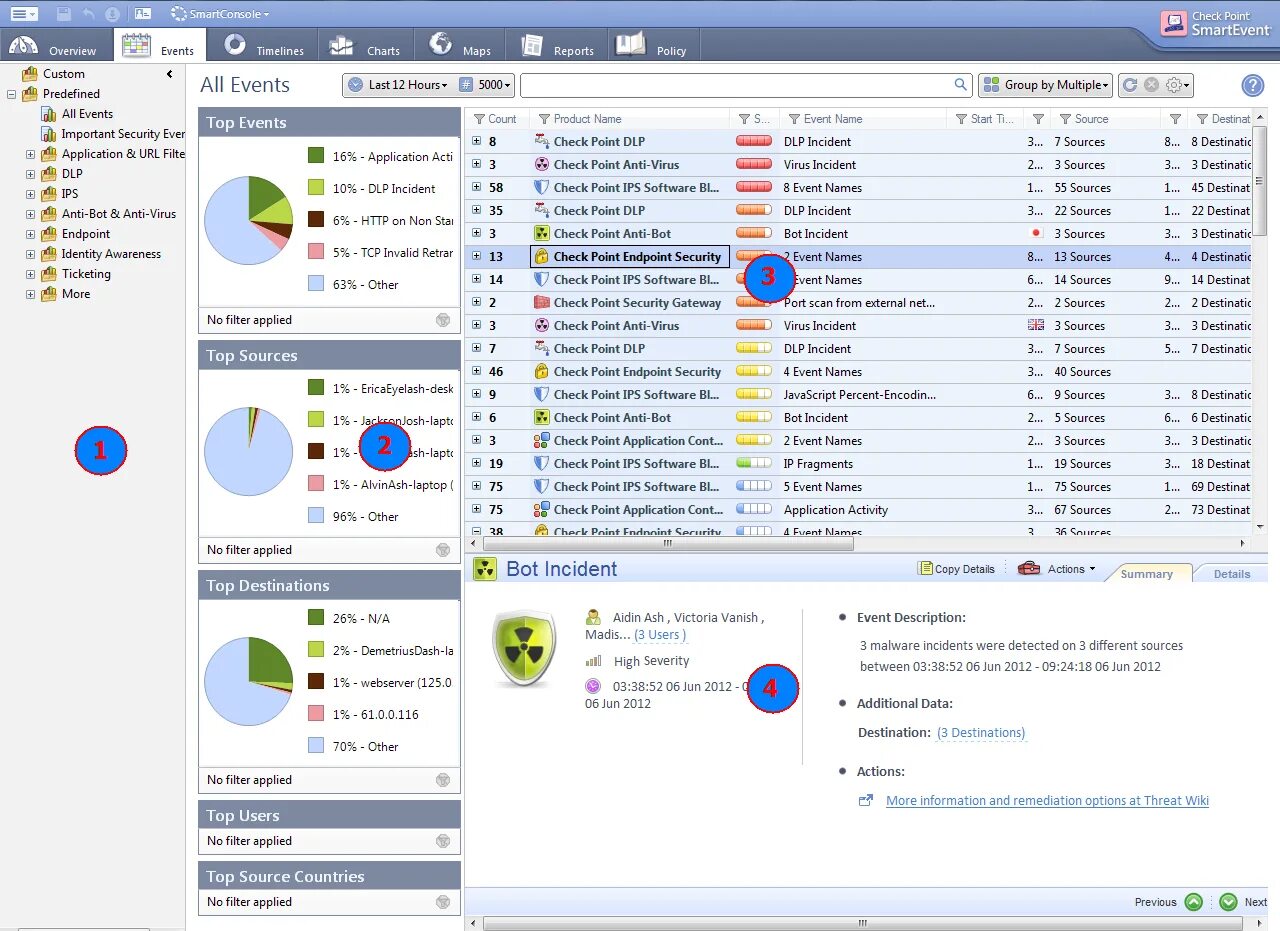The width and height of the screenshot is (1280, 931).
Task: Expand the Application & URL Filtering node
Action: coord(31,154)
